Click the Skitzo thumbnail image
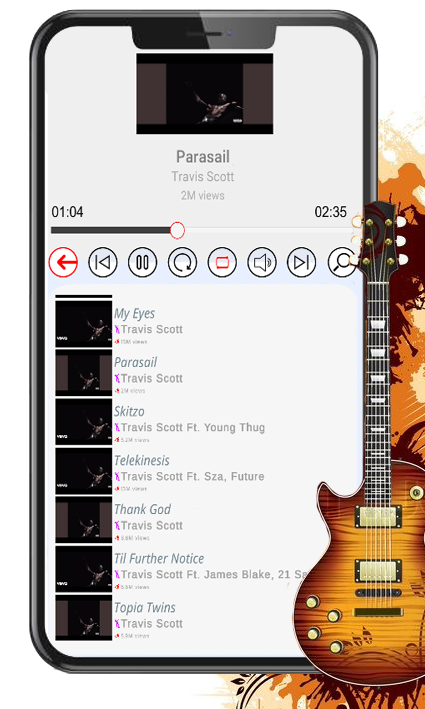Screen dimensions: 425x709 [84, 422]
